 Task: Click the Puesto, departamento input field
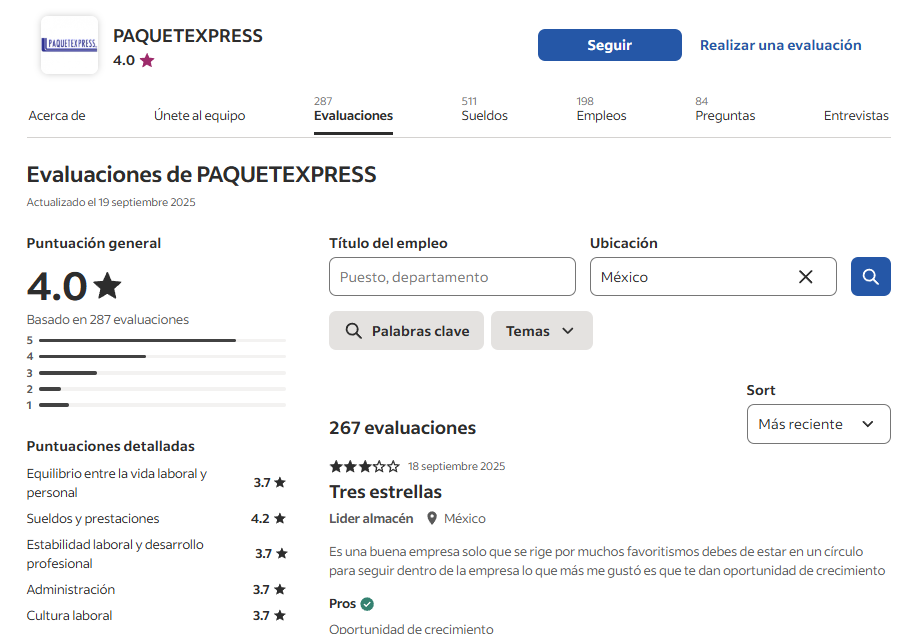[x=452, y=276]
